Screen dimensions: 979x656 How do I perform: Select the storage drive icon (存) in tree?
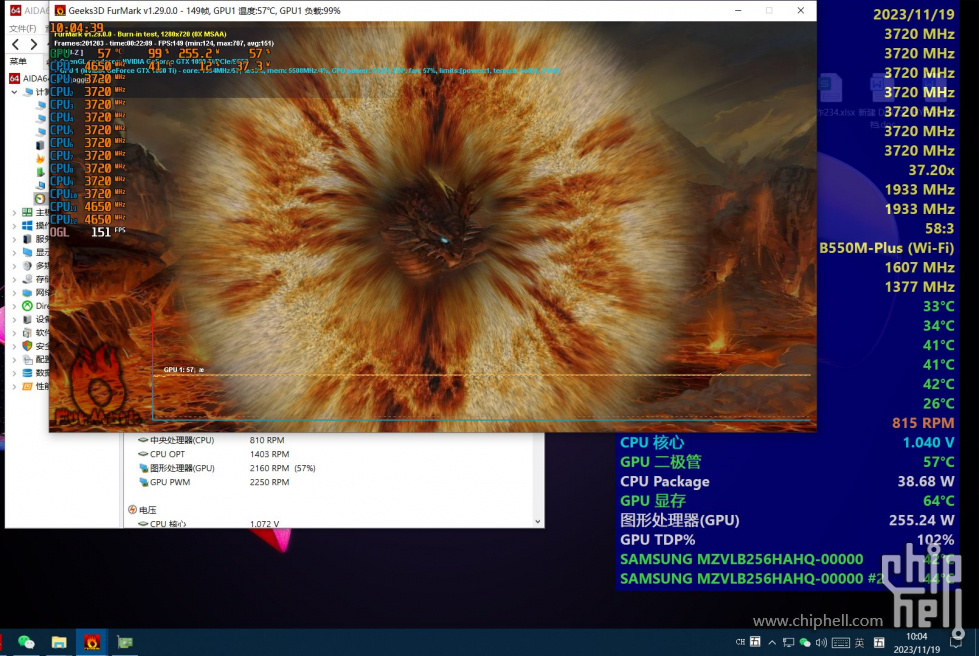tap(27, 279)
